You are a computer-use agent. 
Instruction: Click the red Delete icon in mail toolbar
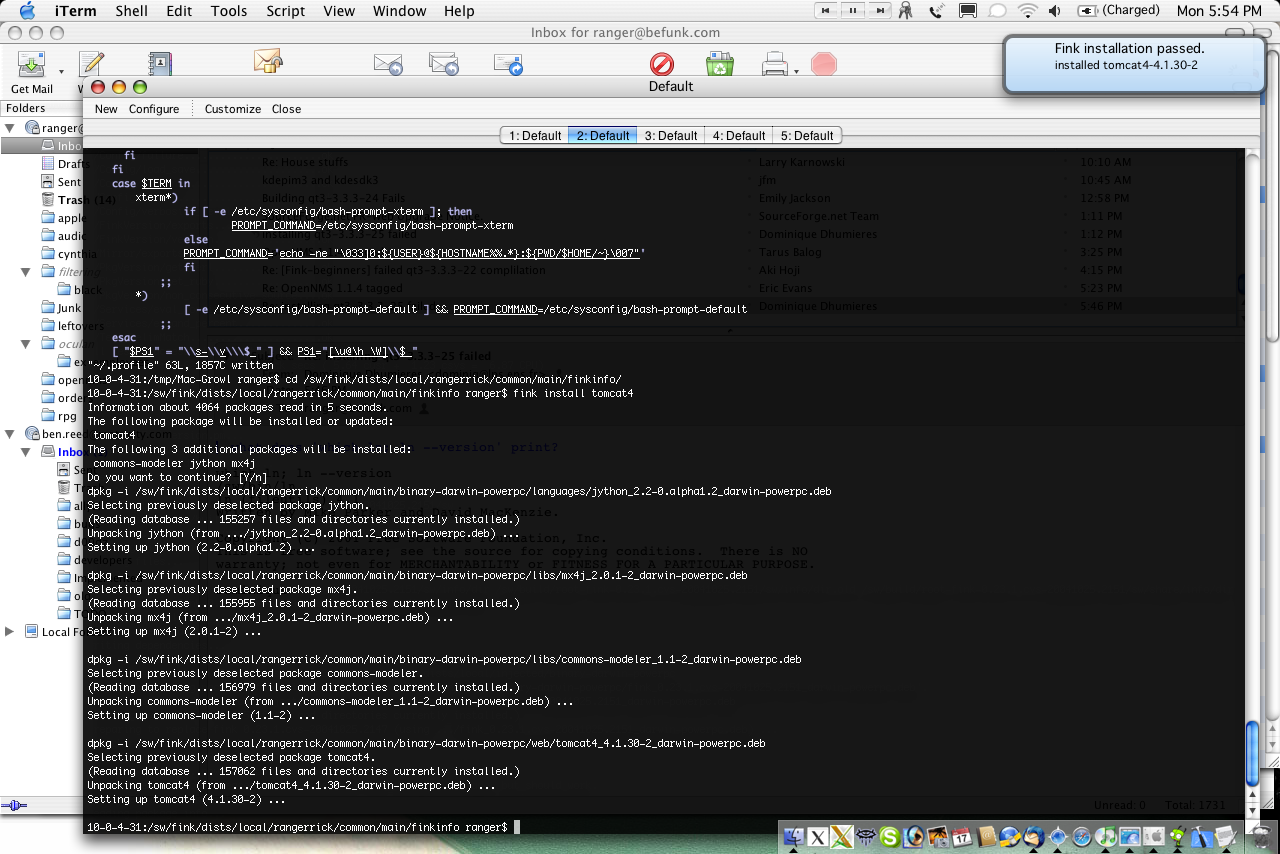(662, 65)
